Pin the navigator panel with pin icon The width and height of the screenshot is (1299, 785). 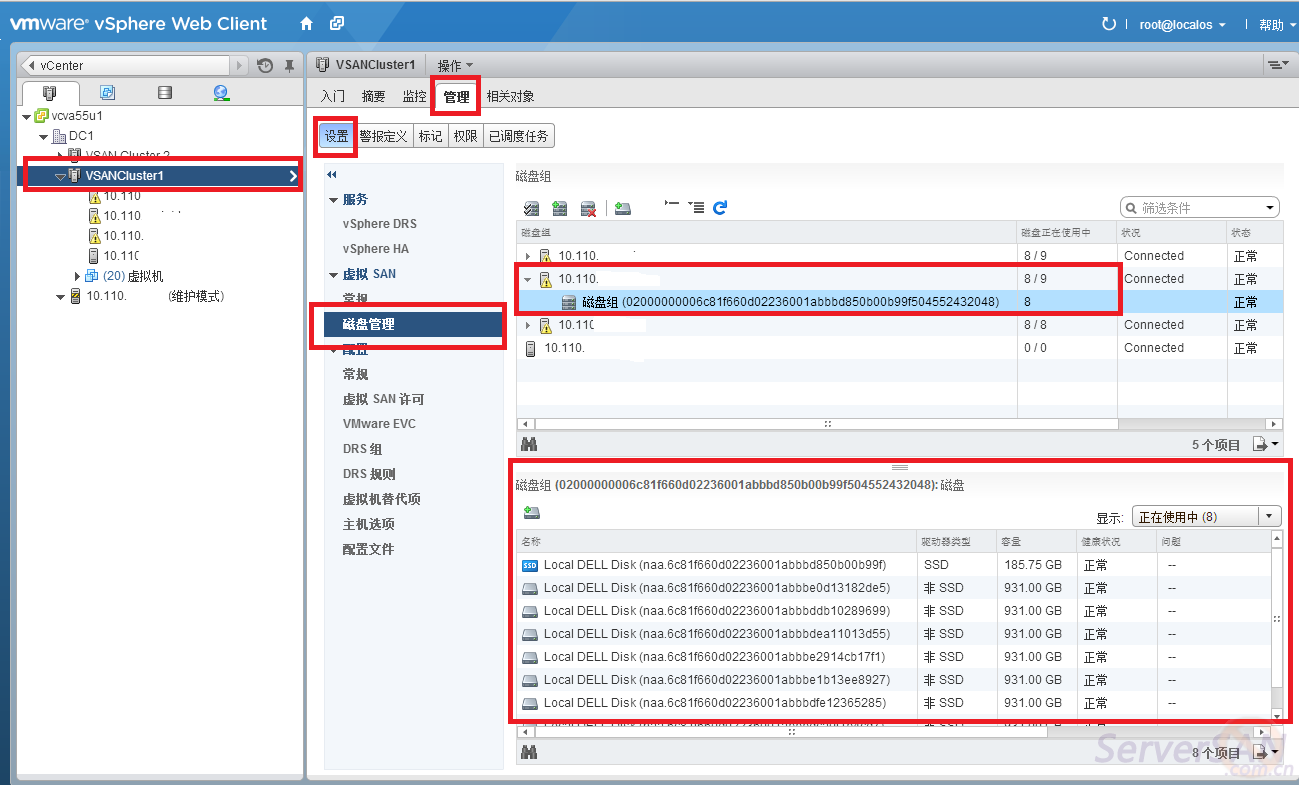[x=289, y=66]
